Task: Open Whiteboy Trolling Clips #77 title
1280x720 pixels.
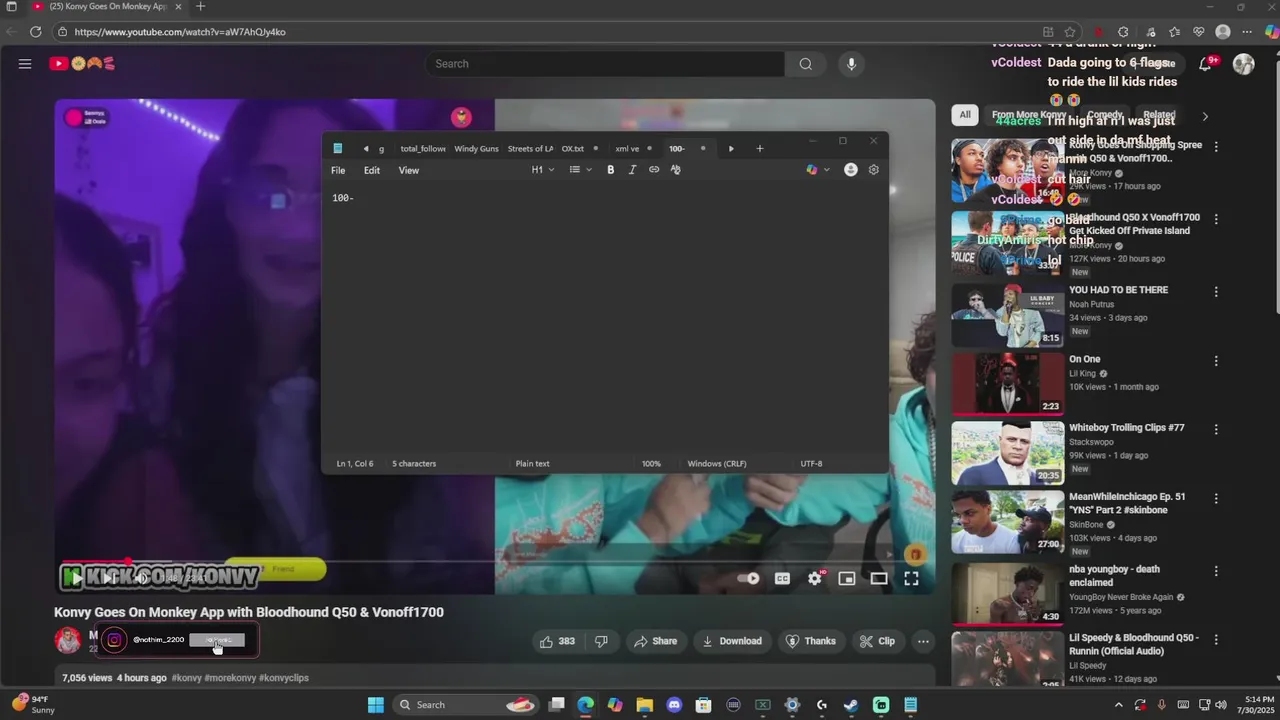Action: pos(1127,428)
